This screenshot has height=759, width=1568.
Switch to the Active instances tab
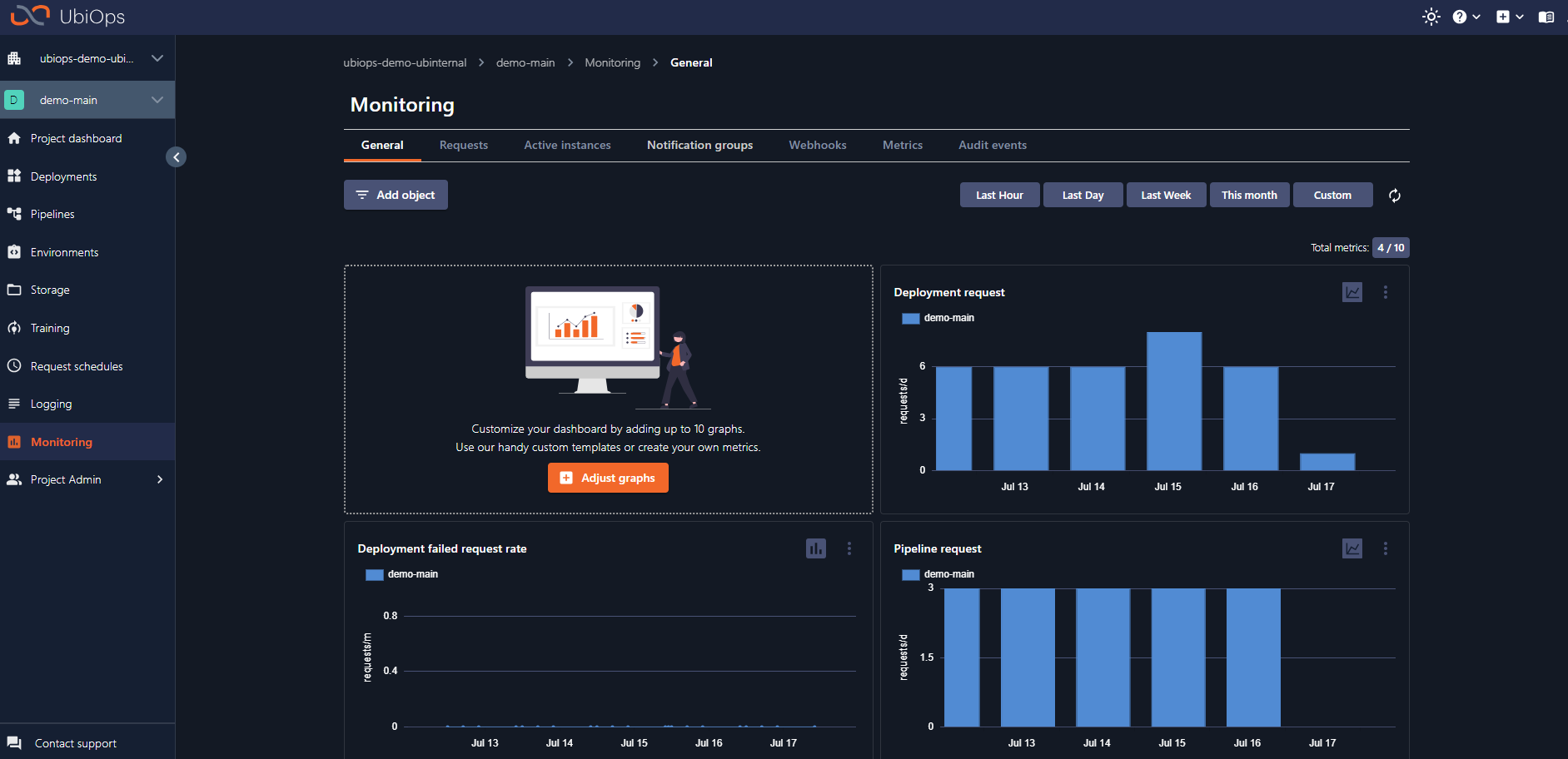tap(567, 145)
